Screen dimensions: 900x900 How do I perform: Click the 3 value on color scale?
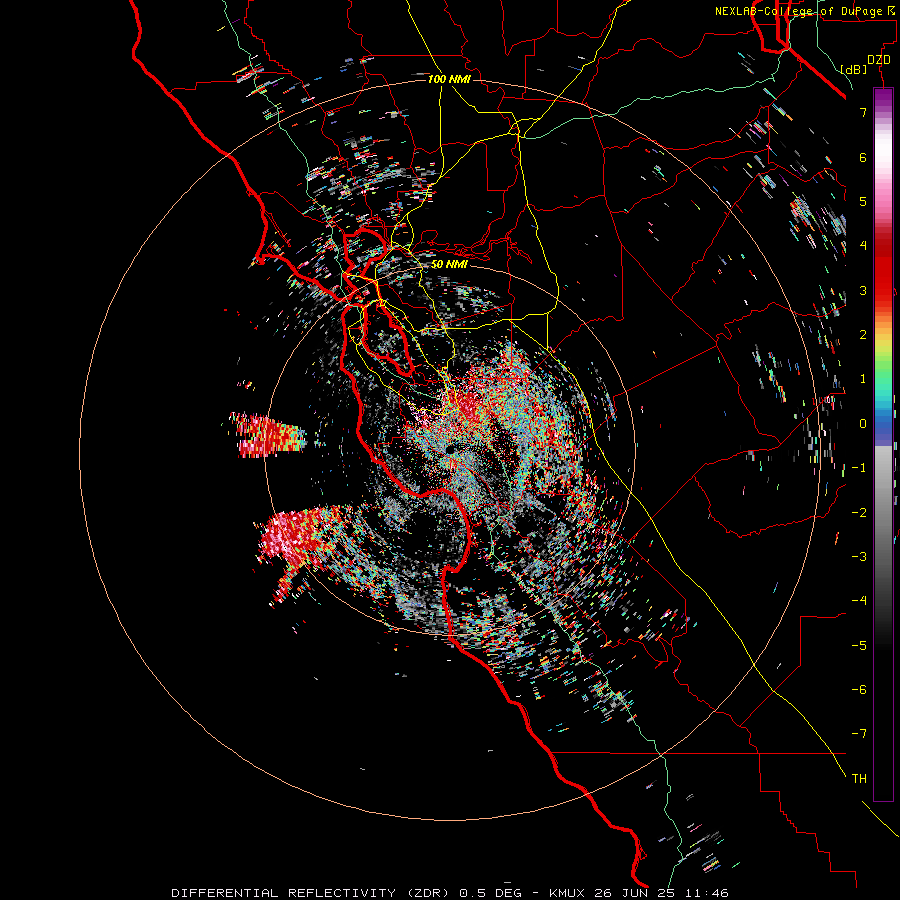point(863,290)
